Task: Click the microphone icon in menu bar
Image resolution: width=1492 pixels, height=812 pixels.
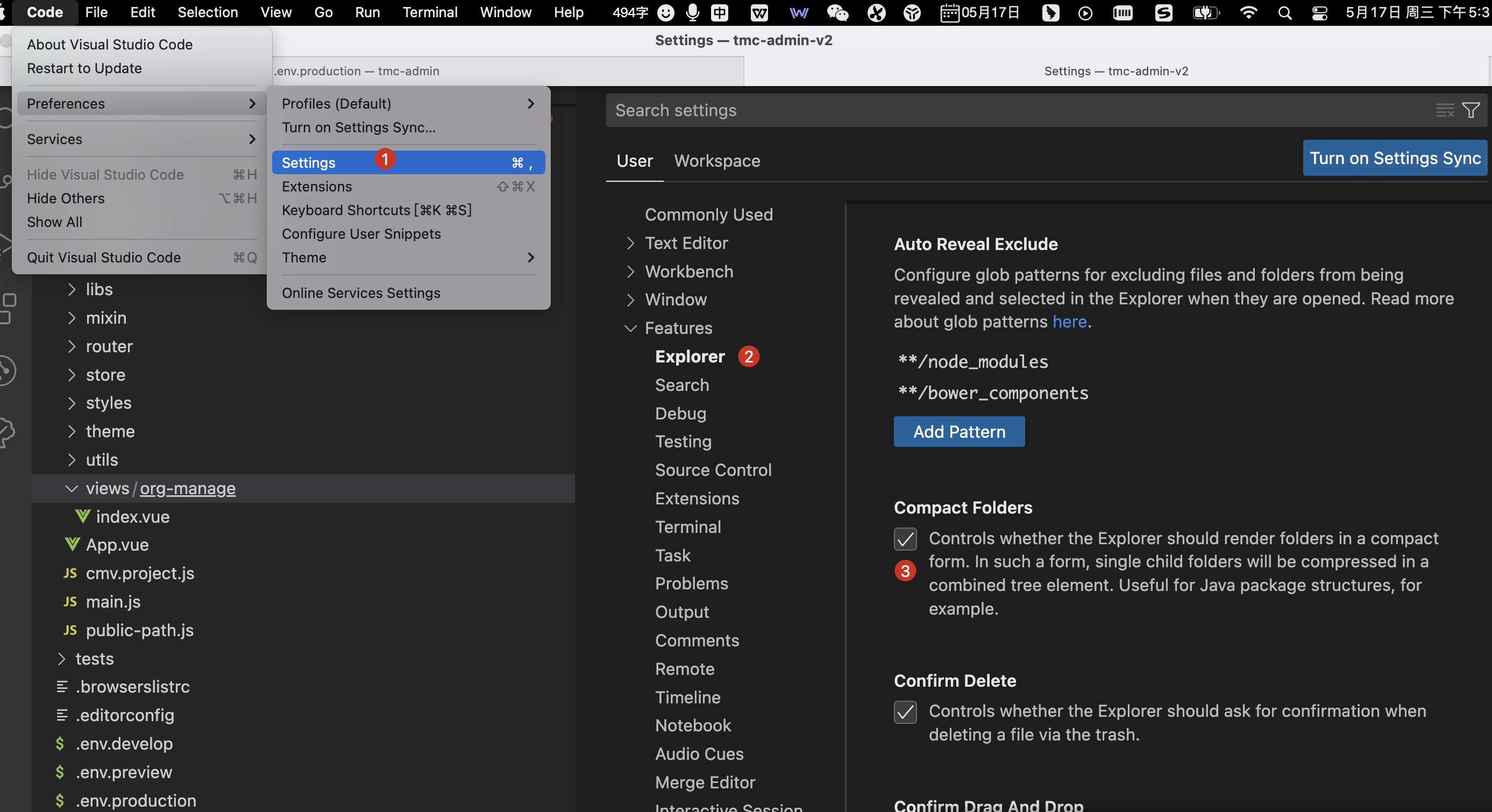Action: coord(692,12)
